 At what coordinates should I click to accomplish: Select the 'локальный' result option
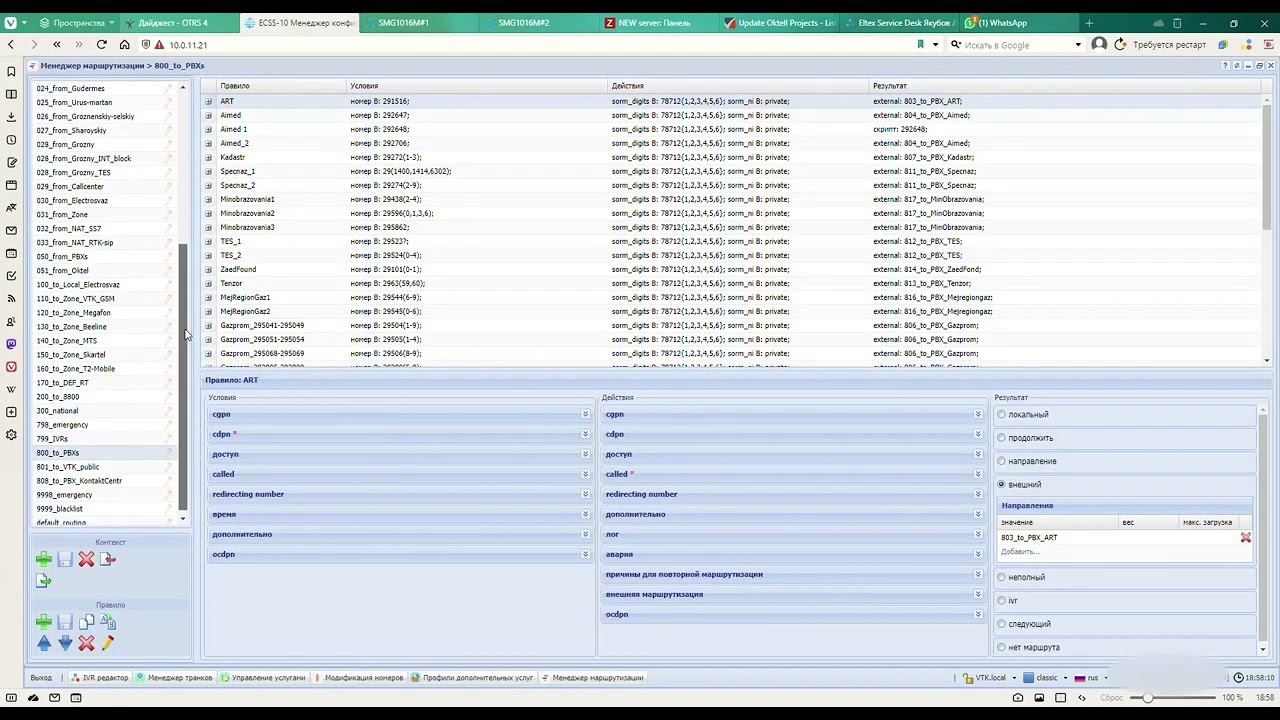point(1001,415)
